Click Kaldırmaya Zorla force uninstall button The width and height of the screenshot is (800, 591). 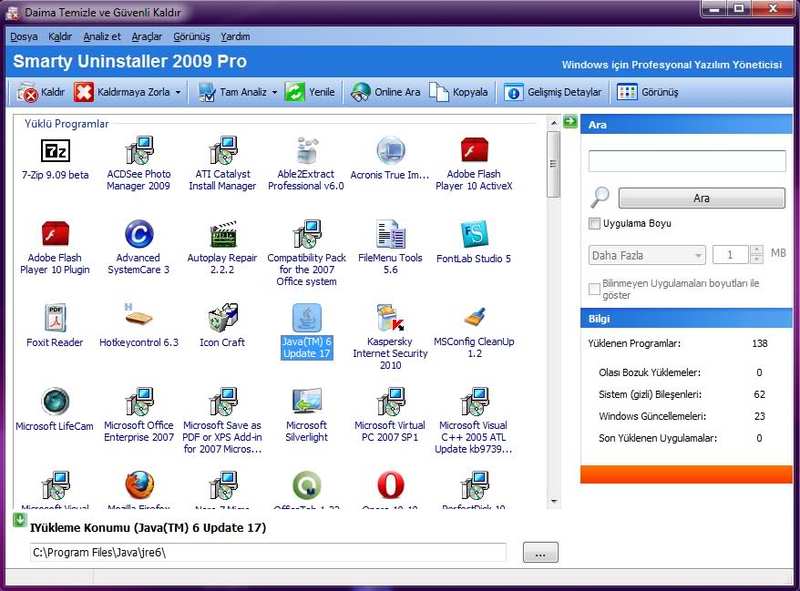121,92
